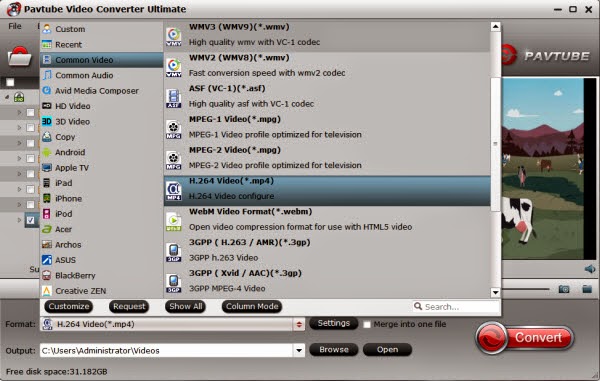Open the iPad category
This screenshot has height=381, width=600.
coord(101,183)
